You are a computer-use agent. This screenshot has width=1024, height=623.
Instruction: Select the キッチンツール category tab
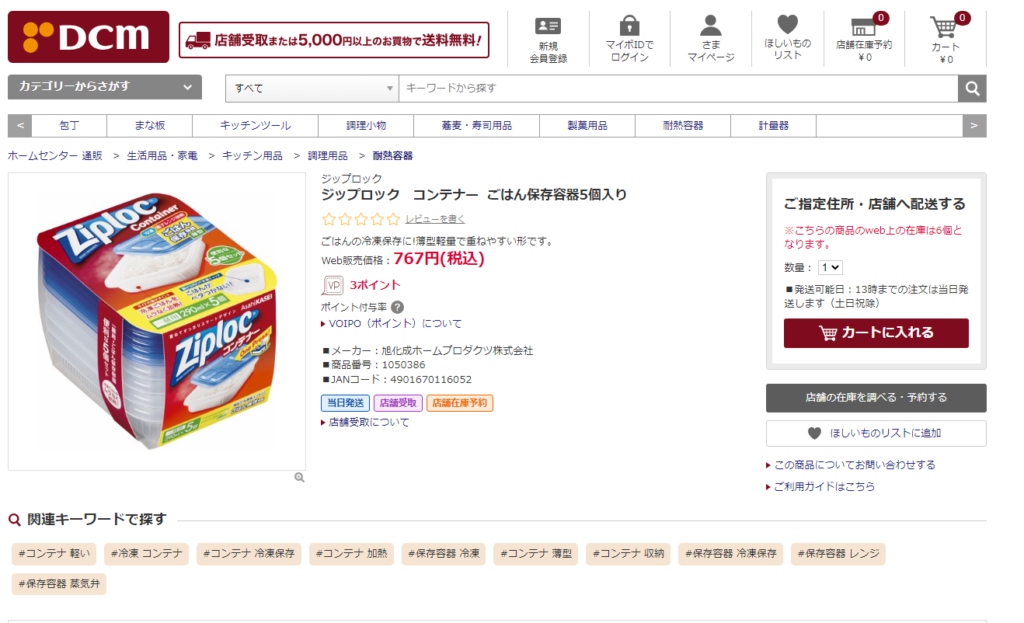[256, 126]
